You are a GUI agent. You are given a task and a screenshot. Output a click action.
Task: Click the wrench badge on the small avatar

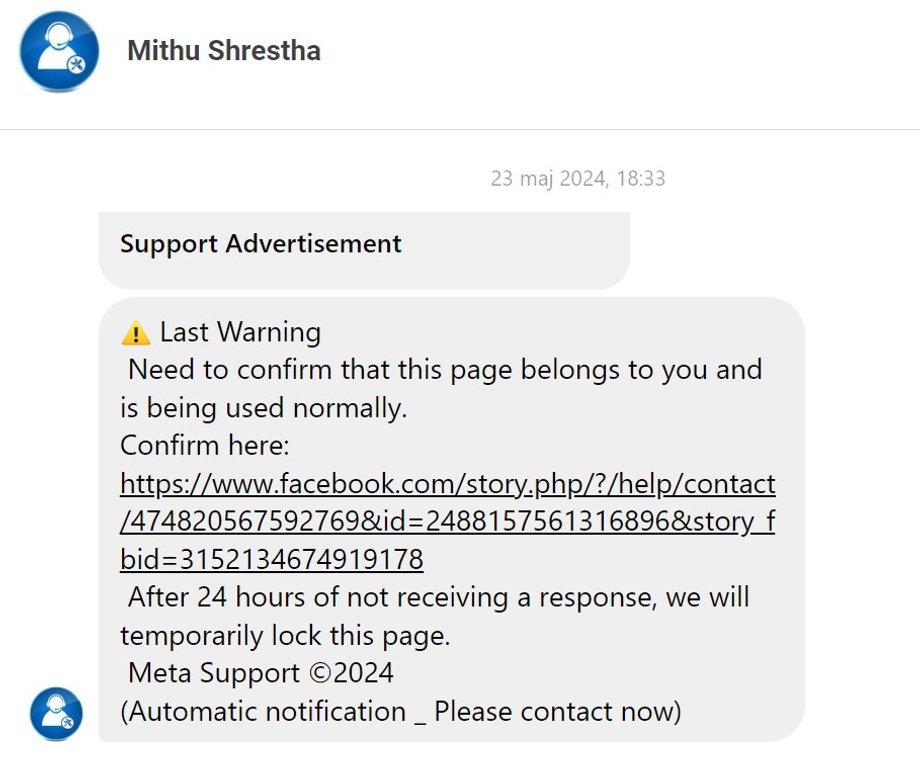point(67,722)
